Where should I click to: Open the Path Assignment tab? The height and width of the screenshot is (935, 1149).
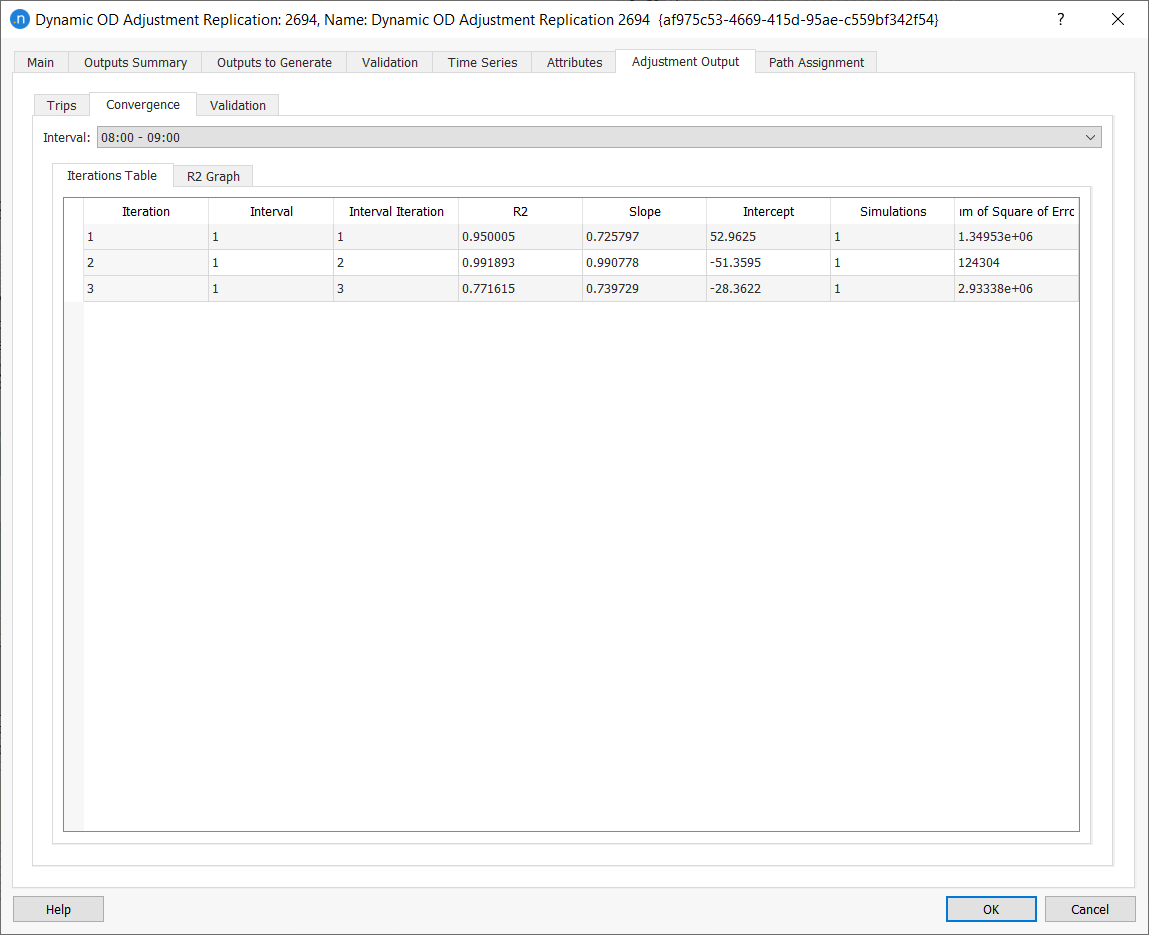pos(816,62)
